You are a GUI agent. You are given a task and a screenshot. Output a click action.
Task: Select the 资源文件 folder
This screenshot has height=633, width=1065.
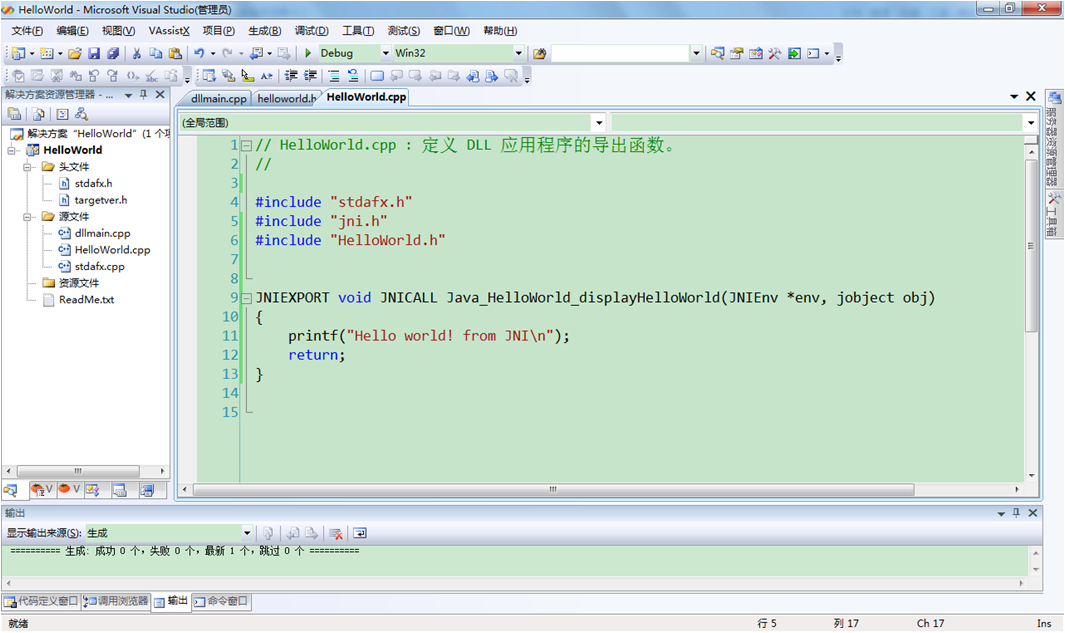[78, 283]
